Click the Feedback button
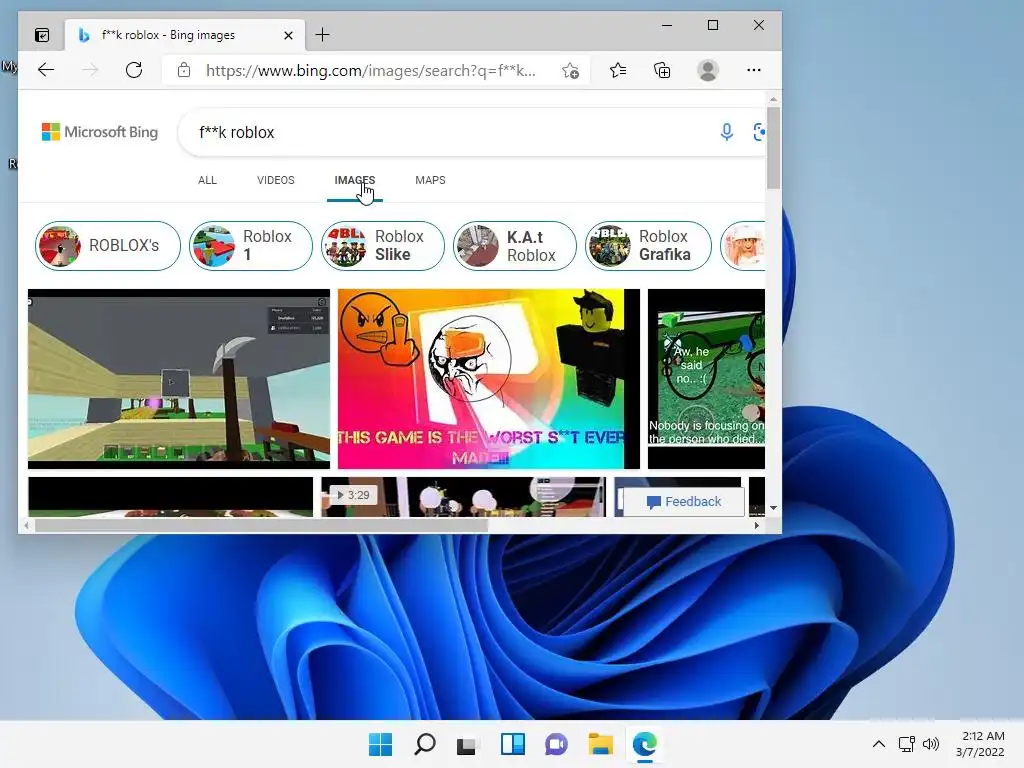Viewport: 1024px width, 768px height. pyautogui.click(x=684, y=502)
